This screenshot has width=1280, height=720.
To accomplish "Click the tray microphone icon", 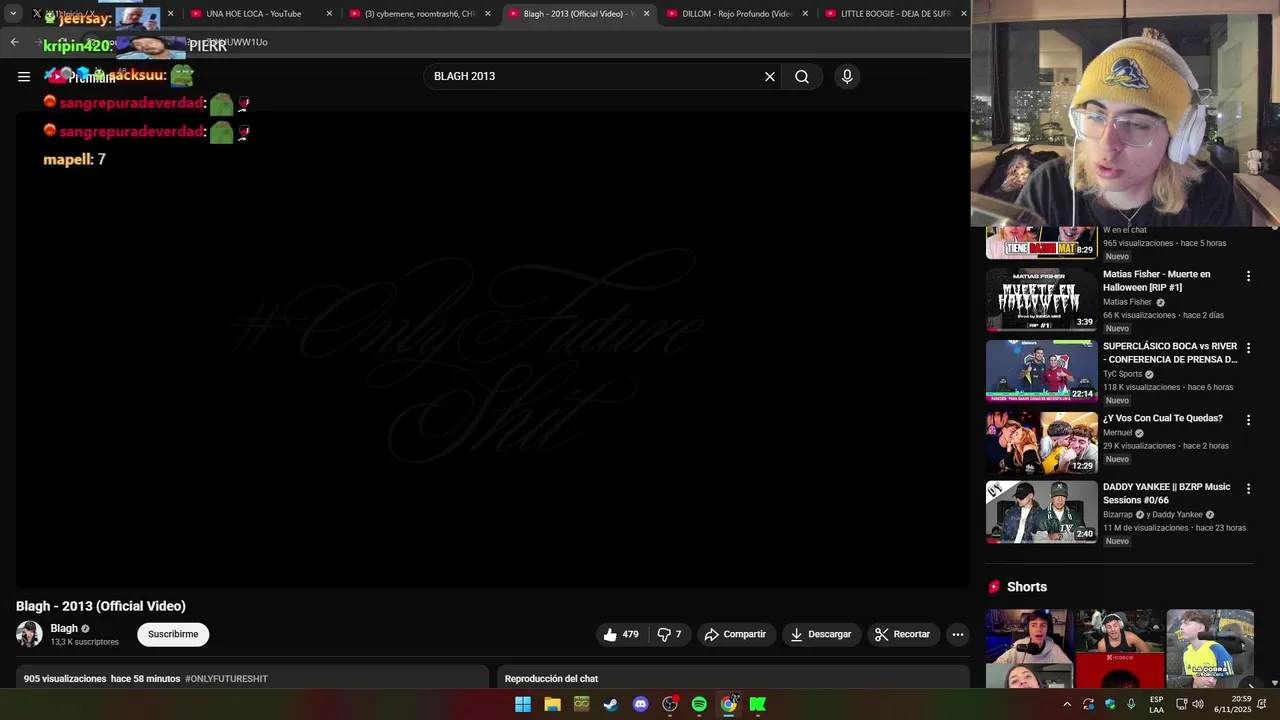I will (x=1131, y=704).
